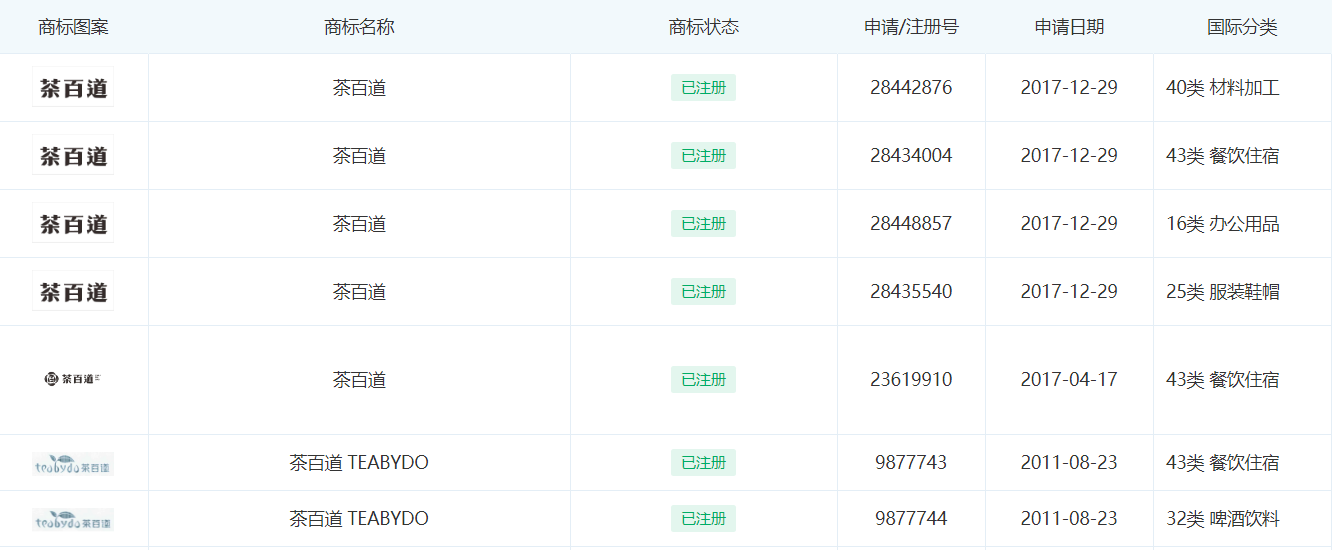Viewport: 1332px width, 550px height.
Task: Open trademark logo thumbnail for registration 28448857
Action: [x=73, y=223]
